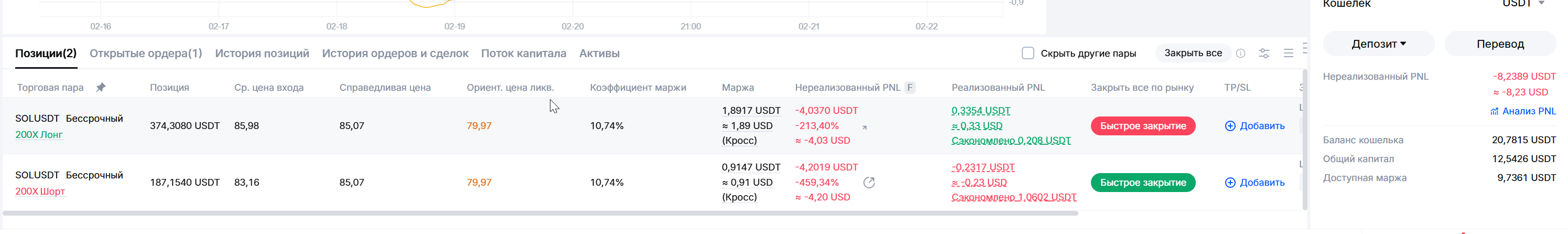Open the История позиций tab
The width and height of the screenshot is (1568, 234).
(262, 54)
